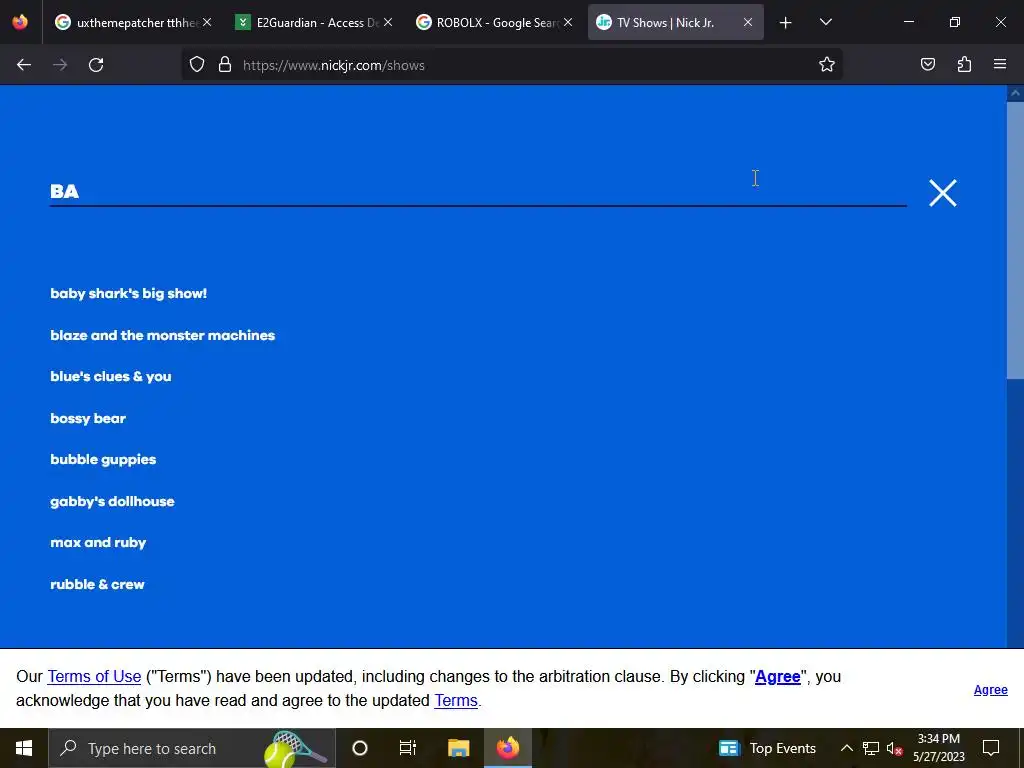Bookmark this page with star icon

click(827, 65)
